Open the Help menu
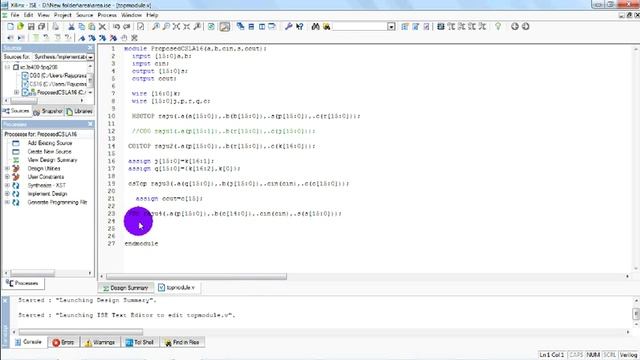This screenshot has height=360, width=640. (152, 15)
